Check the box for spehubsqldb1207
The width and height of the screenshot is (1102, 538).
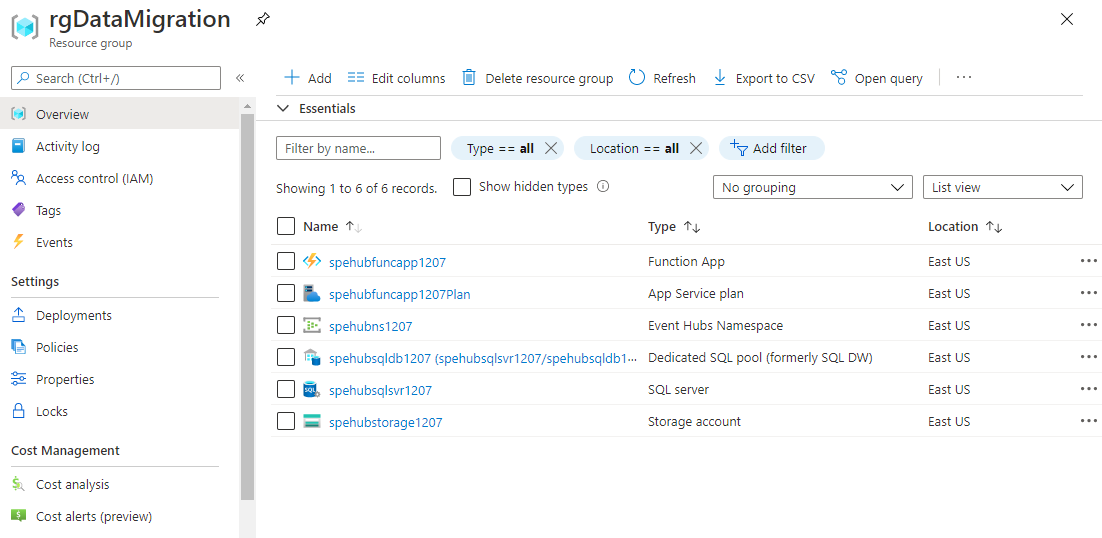point(286,357)
